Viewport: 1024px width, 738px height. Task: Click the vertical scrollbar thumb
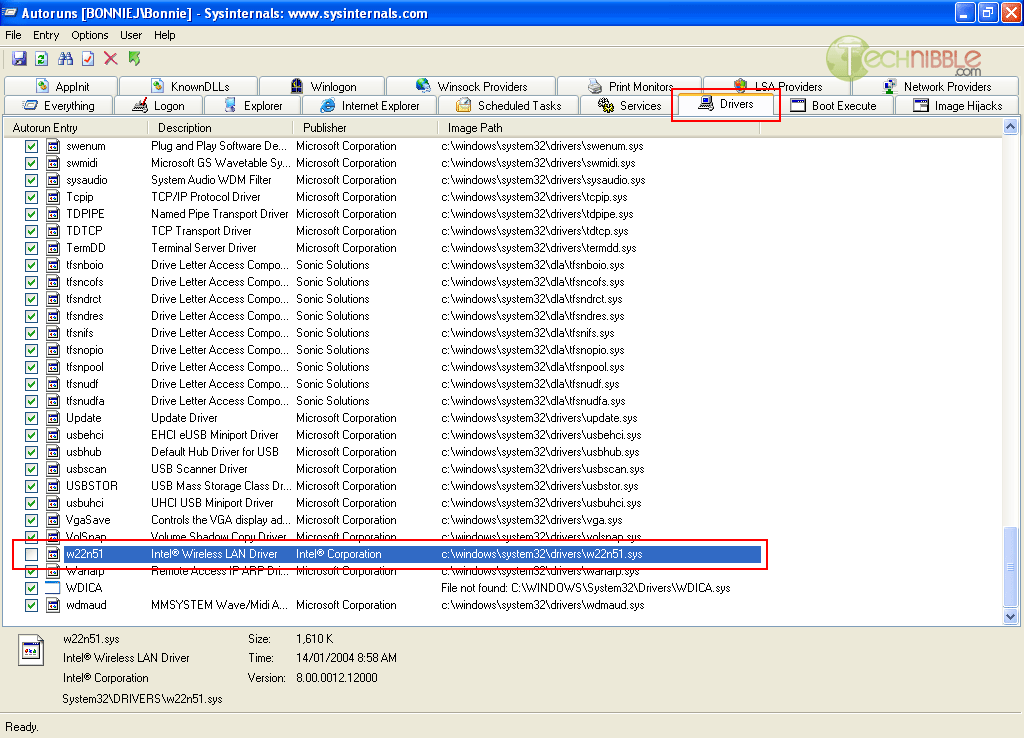pyautogui.click(x=1010, y=566)
